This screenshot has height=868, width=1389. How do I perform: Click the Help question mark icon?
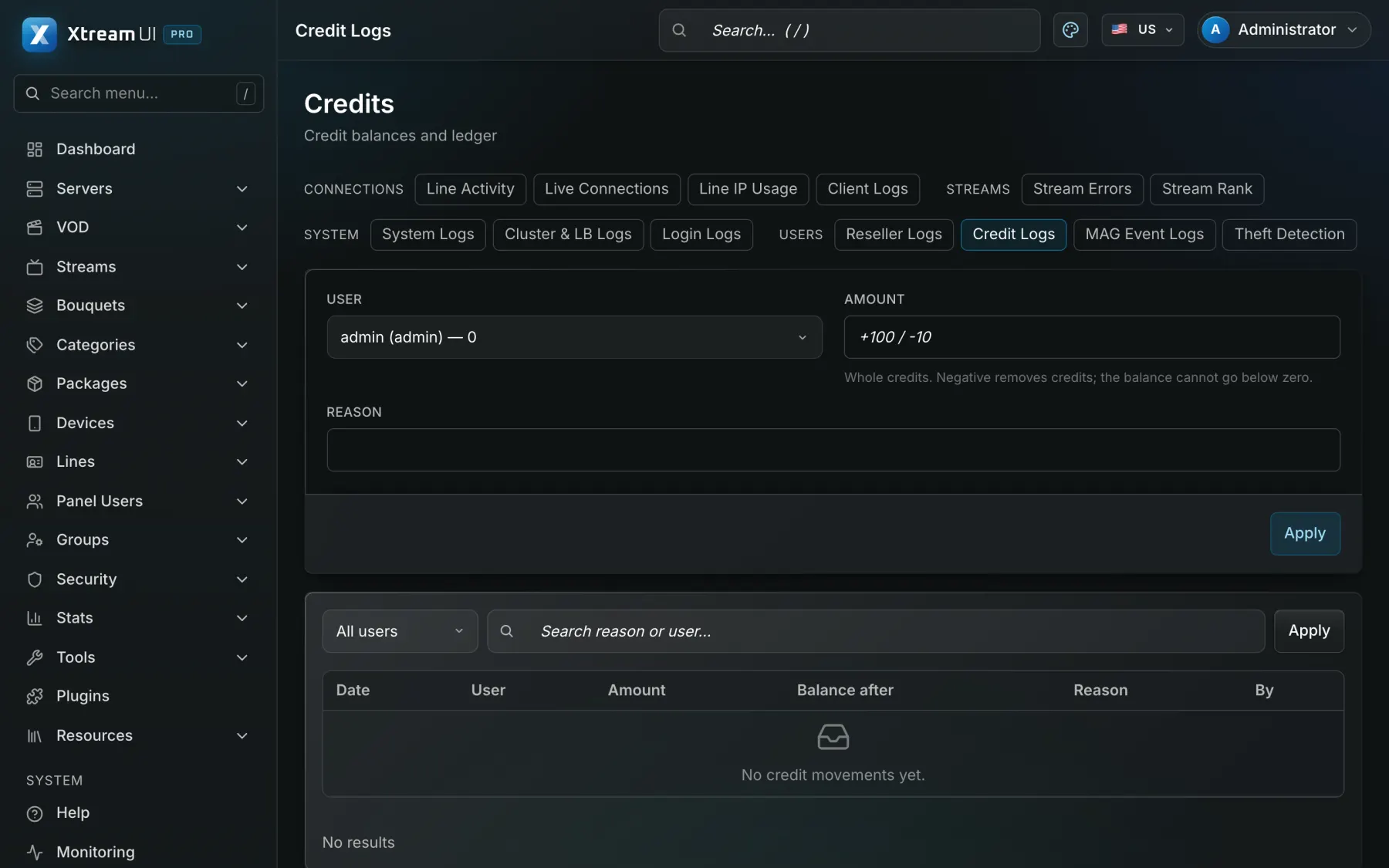coord(35,813)
